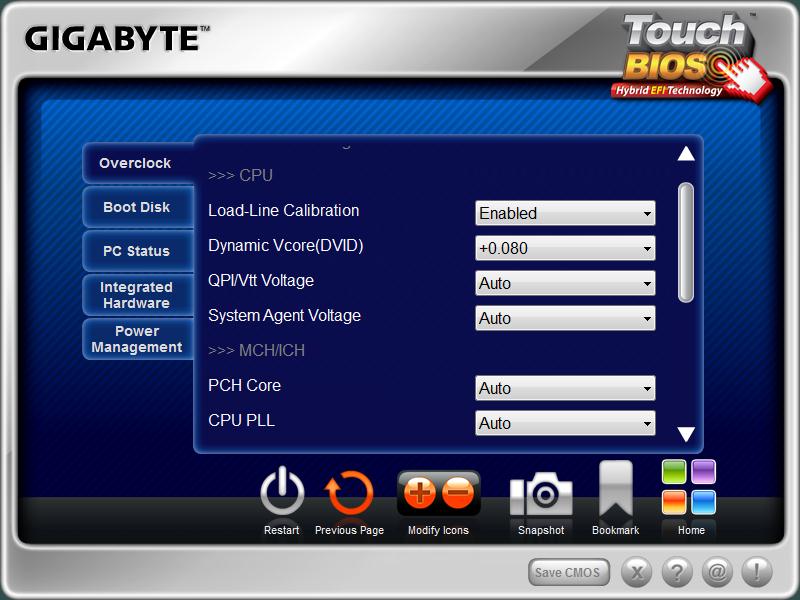Take a Snapshot with camera icon

(541, 495)
